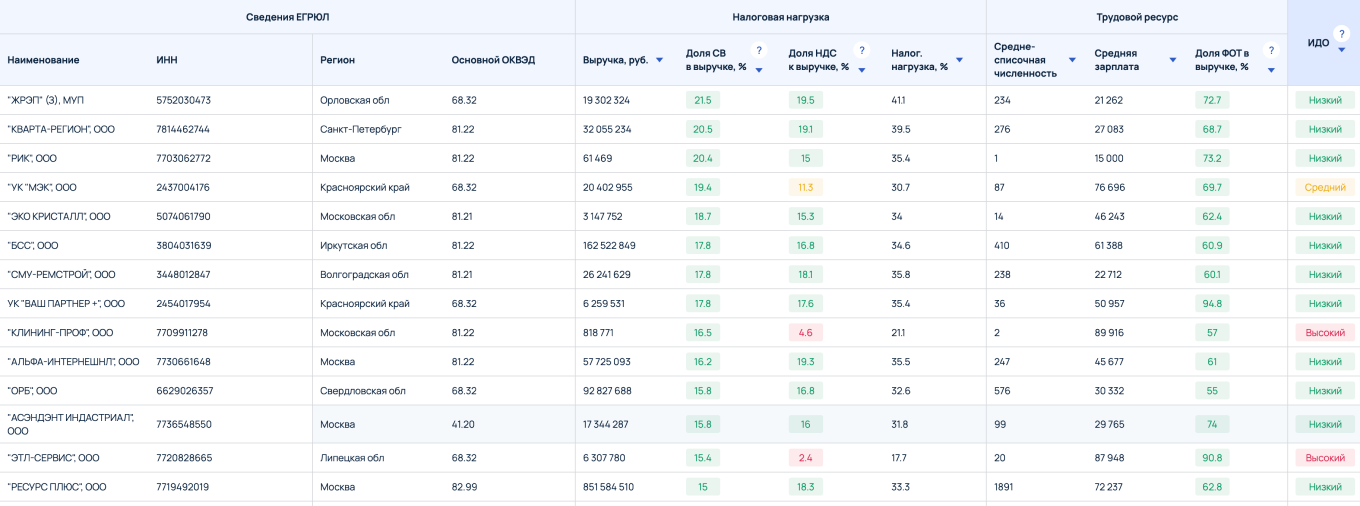Click the Низкий ИДО badge for БСС
Image resolution: width=1360 pixels, height=506 pixels.
(1325, 245)
